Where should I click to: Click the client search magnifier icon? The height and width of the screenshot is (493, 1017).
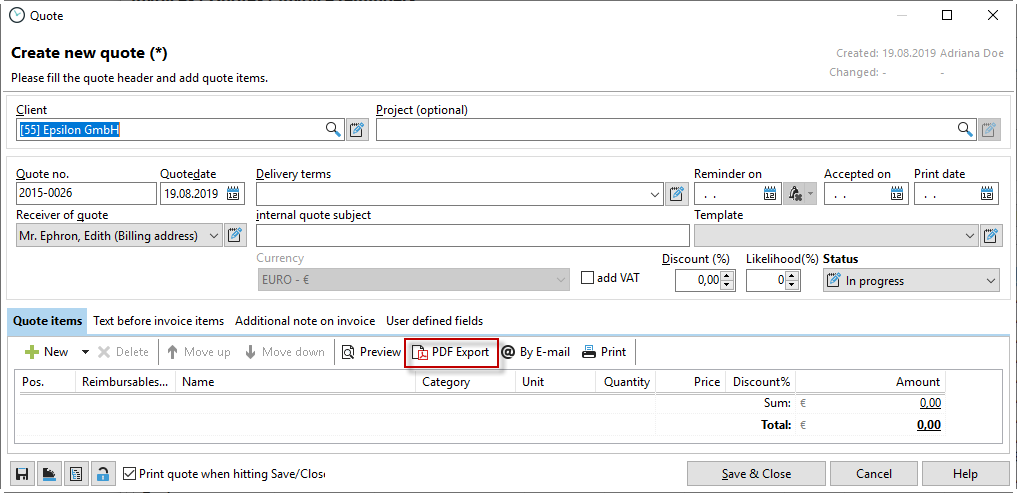(x=333, y=129)
